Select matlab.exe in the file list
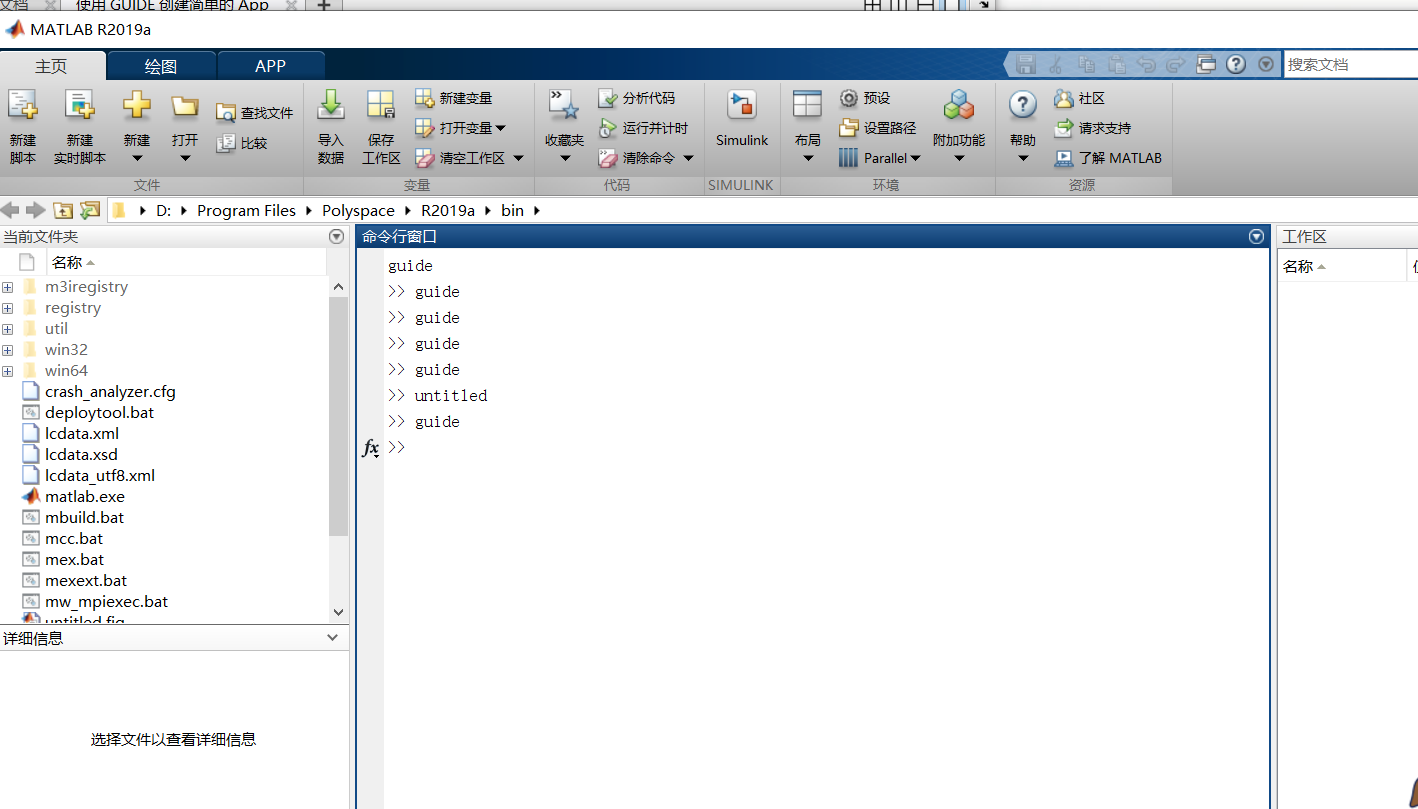This screenshot has width=1418, height=809. (85, 497)
